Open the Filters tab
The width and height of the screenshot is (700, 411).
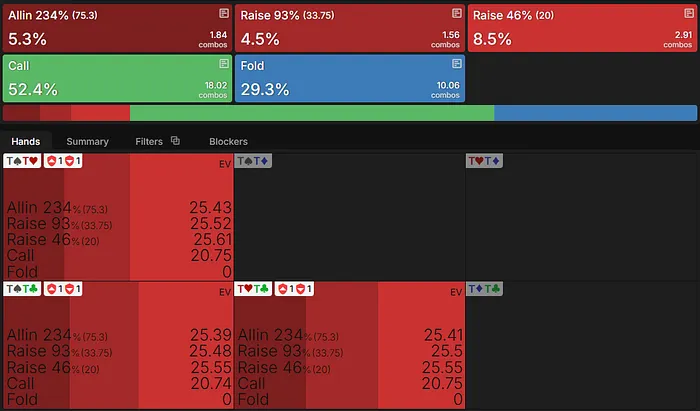[x=149, y=141]
